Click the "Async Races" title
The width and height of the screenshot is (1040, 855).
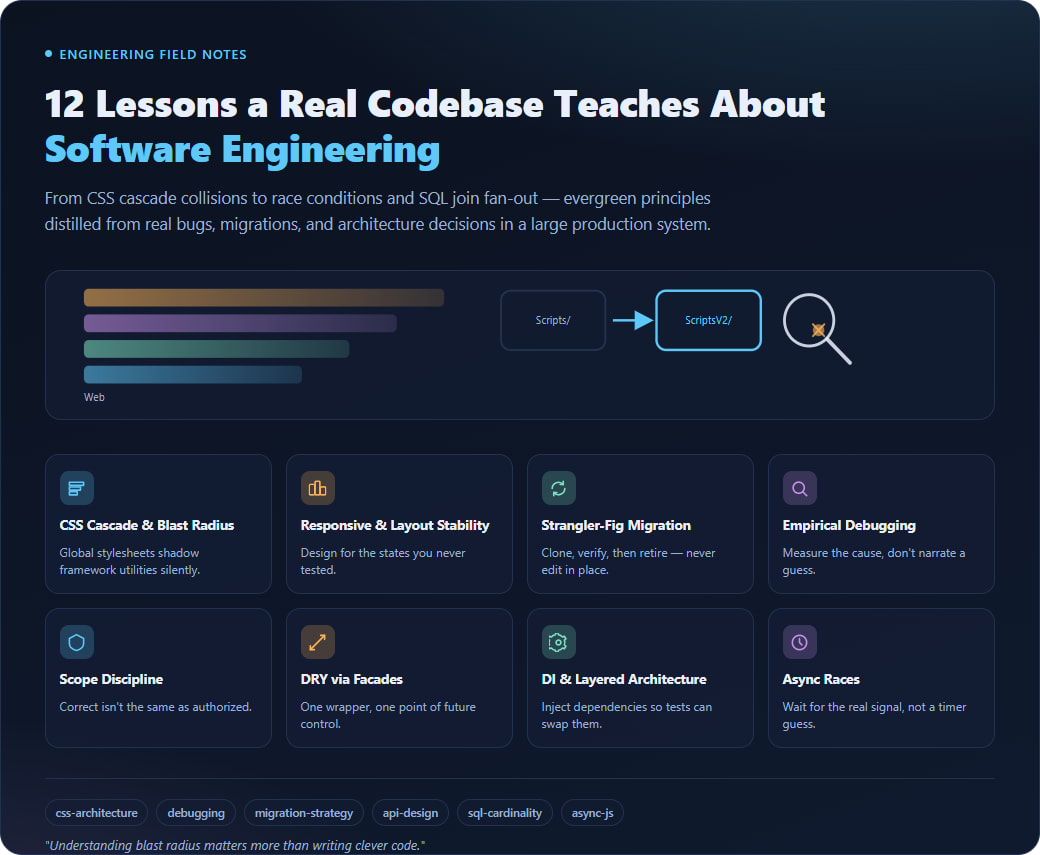click(x=820, y=679)
